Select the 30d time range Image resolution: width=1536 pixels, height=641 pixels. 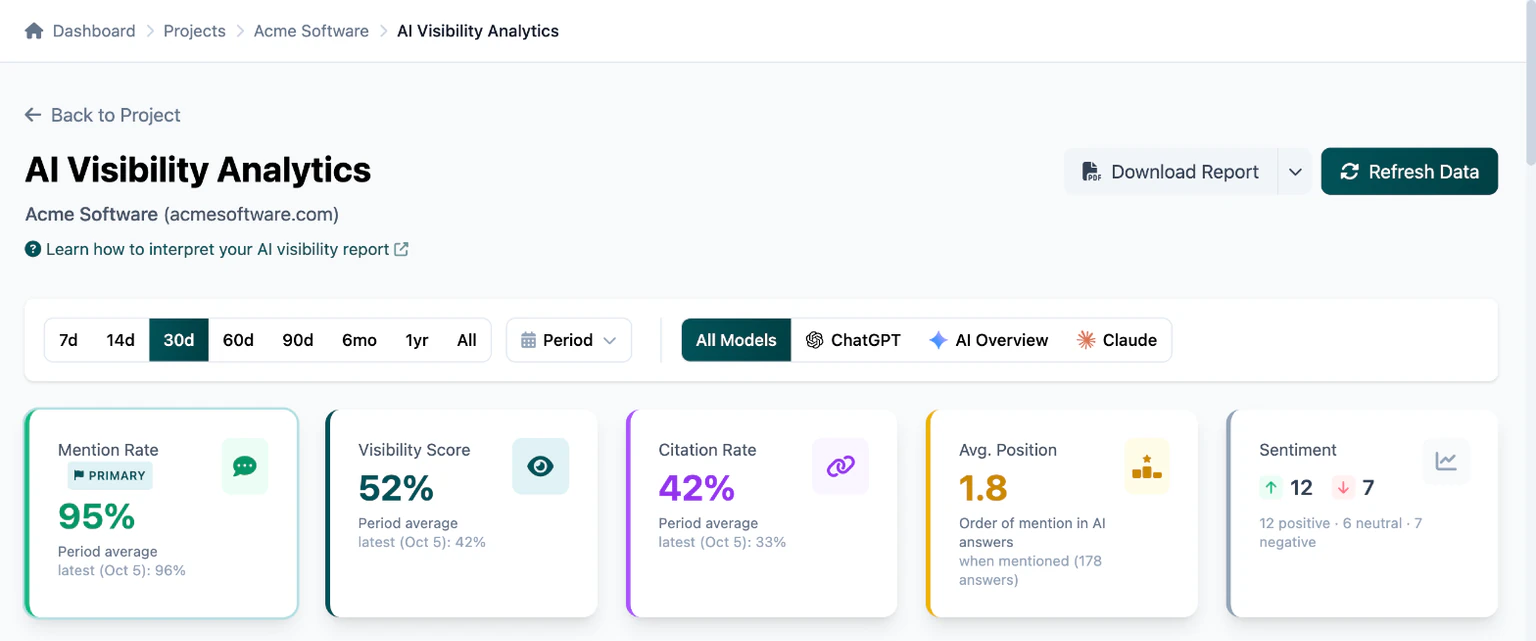pos(179,340)
